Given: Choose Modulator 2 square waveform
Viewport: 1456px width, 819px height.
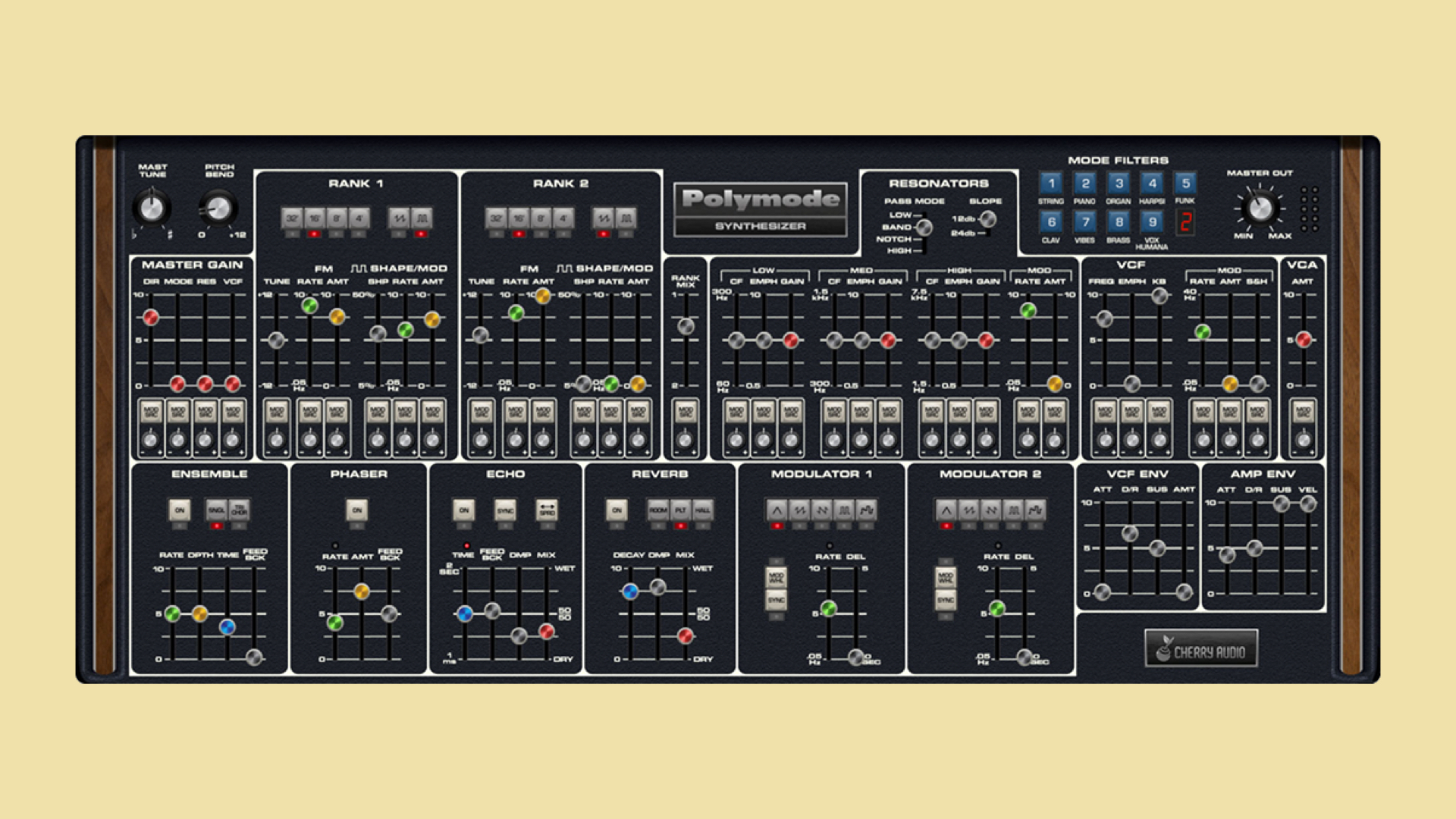Looking at the screenshot, I should click(1013, 510).
